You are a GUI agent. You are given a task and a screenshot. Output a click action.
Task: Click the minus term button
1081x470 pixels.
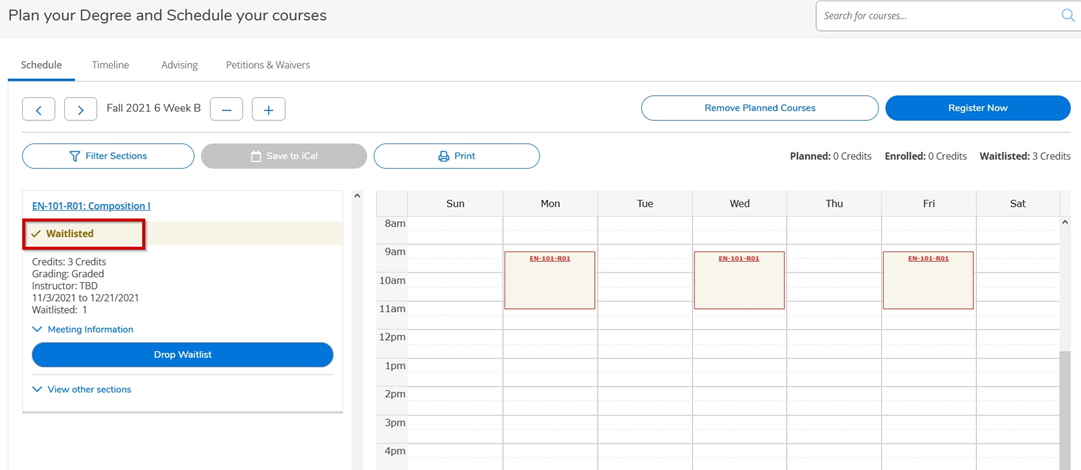click(x=226, y=109)
